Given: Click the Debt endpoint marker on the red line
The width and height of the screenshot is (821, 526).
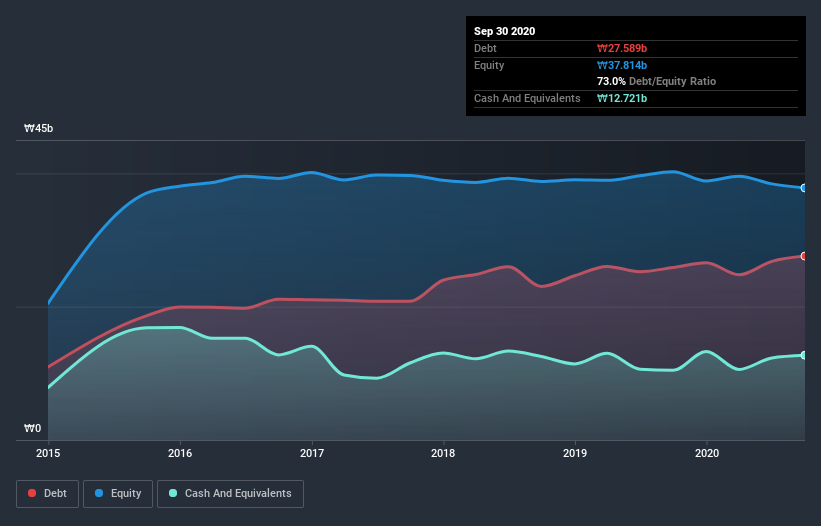Looking at the screenshot, I should [x=804, y=256].
